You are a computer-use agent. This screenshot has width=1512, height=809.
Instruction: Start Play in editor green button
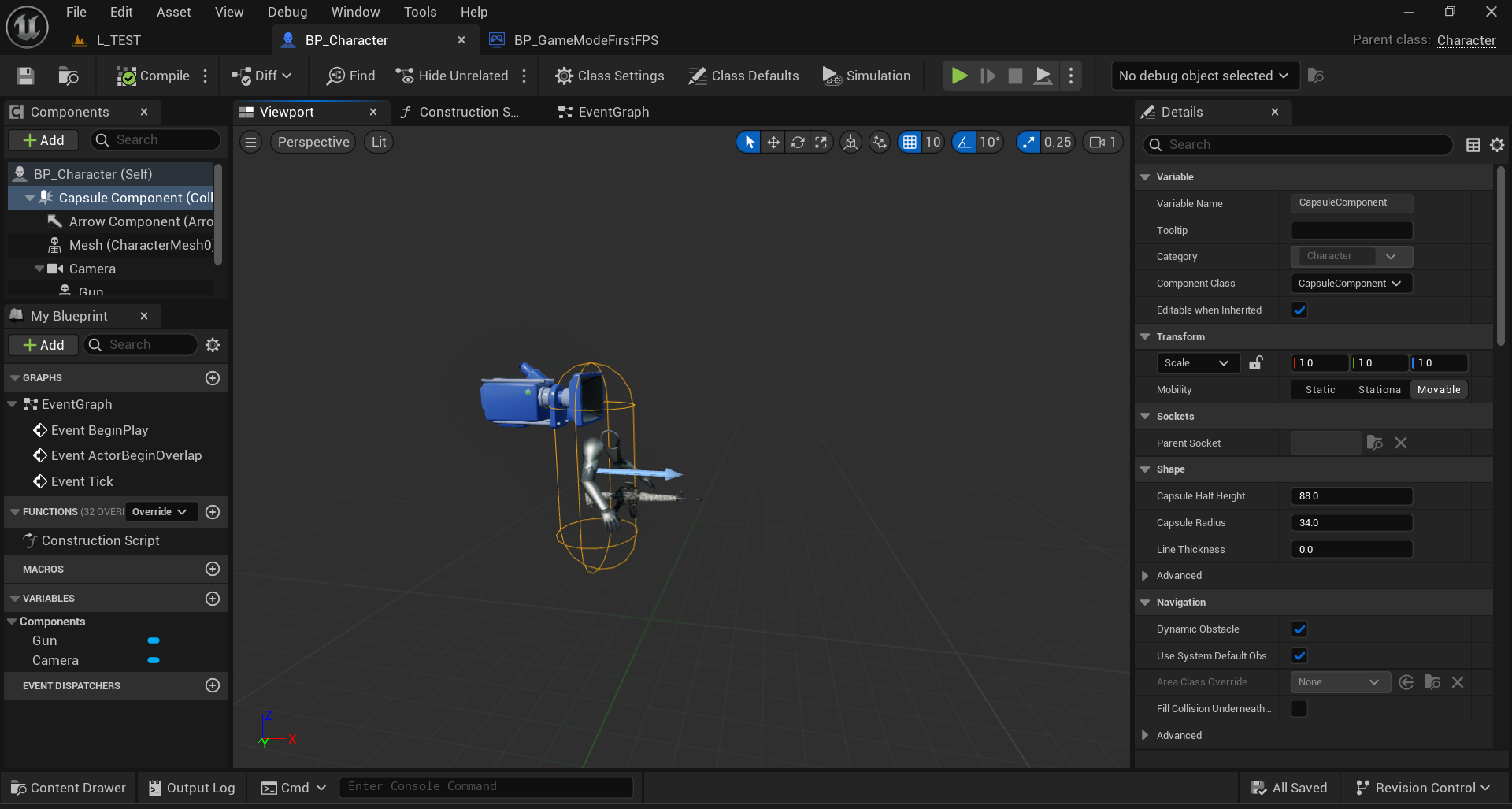point(959,76)
